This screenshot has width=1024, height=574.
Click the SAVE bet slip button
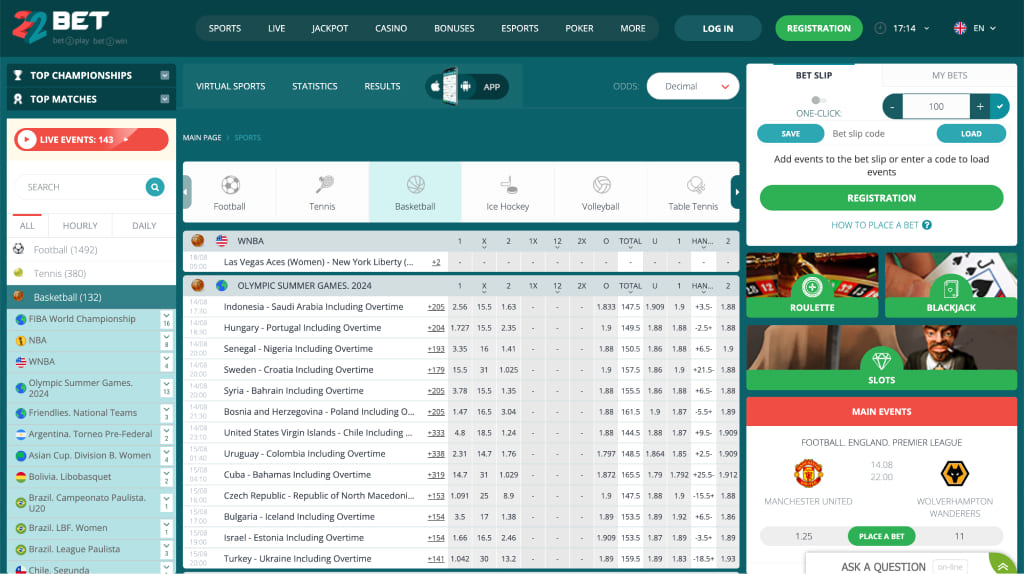(790, 133)
